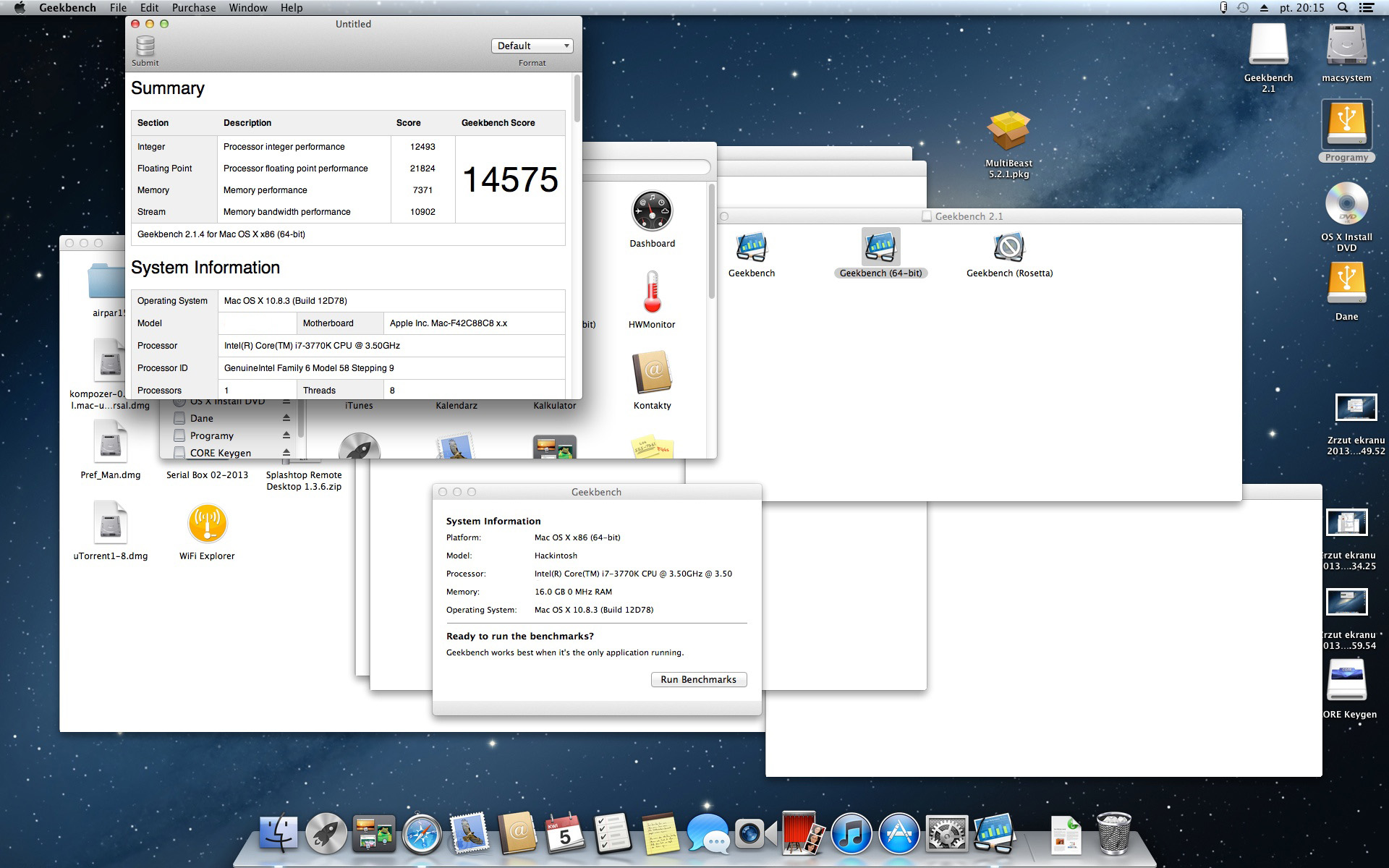Open the Purchase menu
Screen dimensions: 1389x868
click(x=194, y=8)
